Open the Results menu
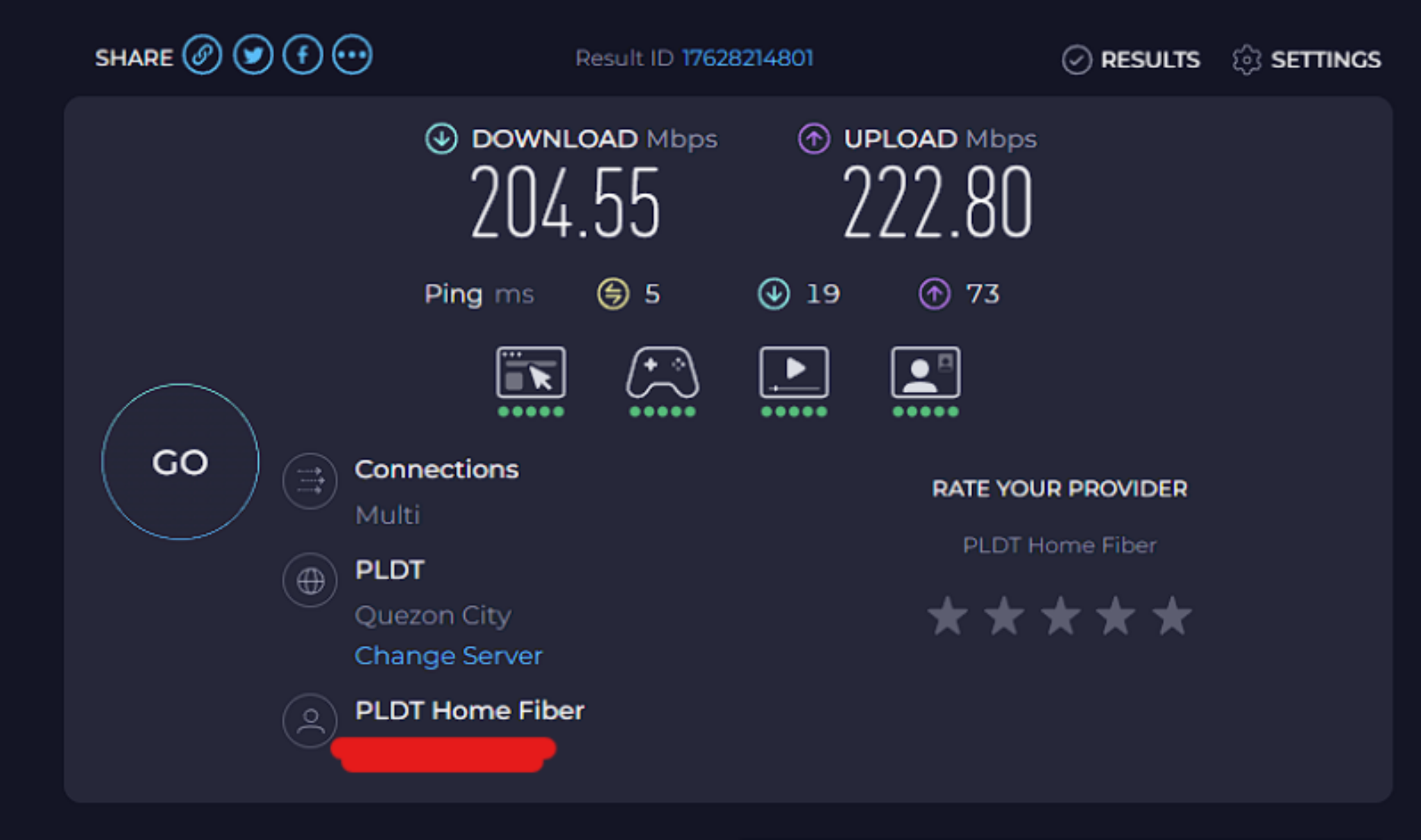Screen dimensions: 1421x840 coord(1131,60)
